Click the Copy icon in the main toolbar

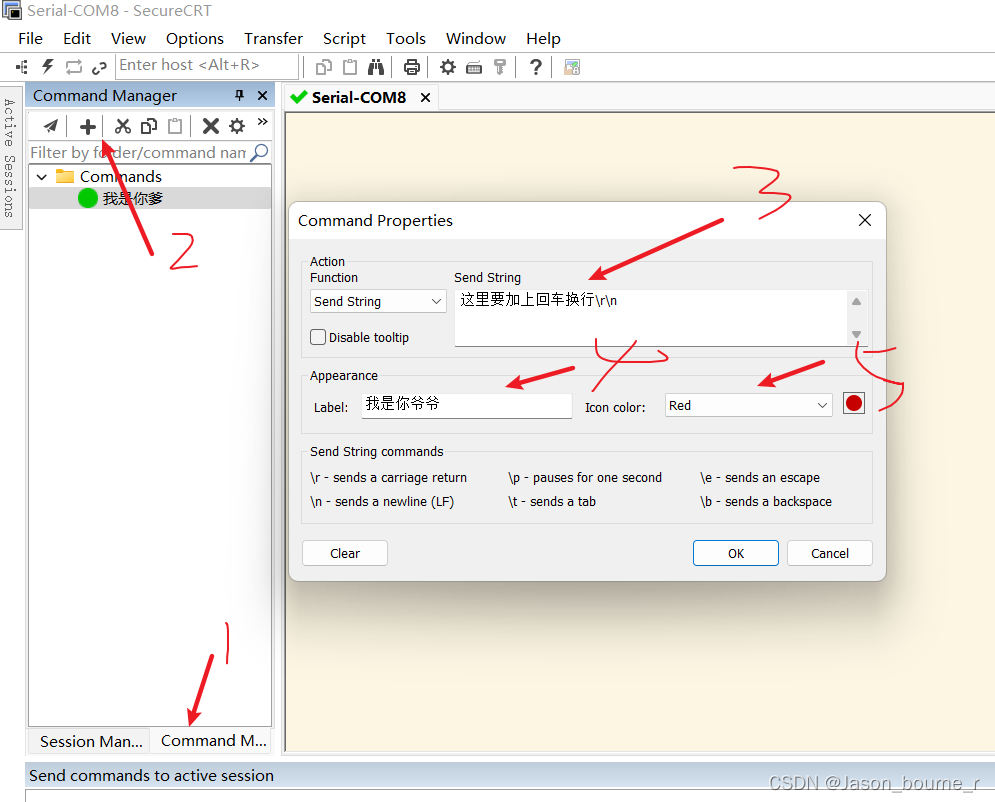[324, 67]
